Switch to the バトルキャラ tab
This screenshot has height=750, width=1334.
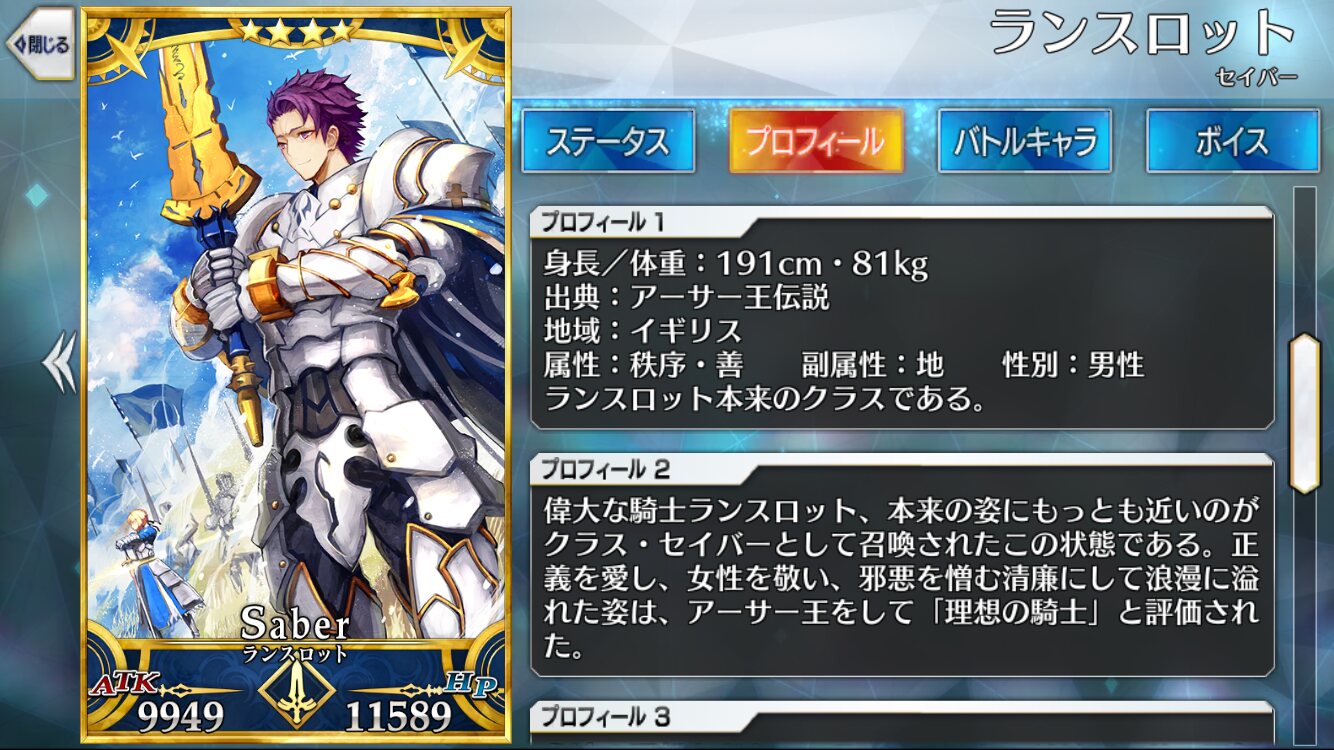[1025, 141]
